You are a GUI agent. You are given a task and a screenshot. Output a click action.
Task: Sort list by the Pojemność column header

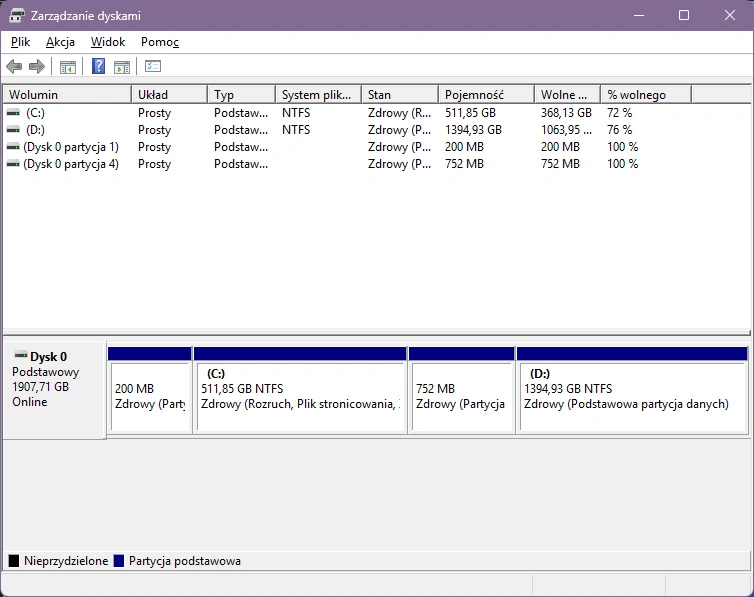pyautogui.click(x=485, y=94)
